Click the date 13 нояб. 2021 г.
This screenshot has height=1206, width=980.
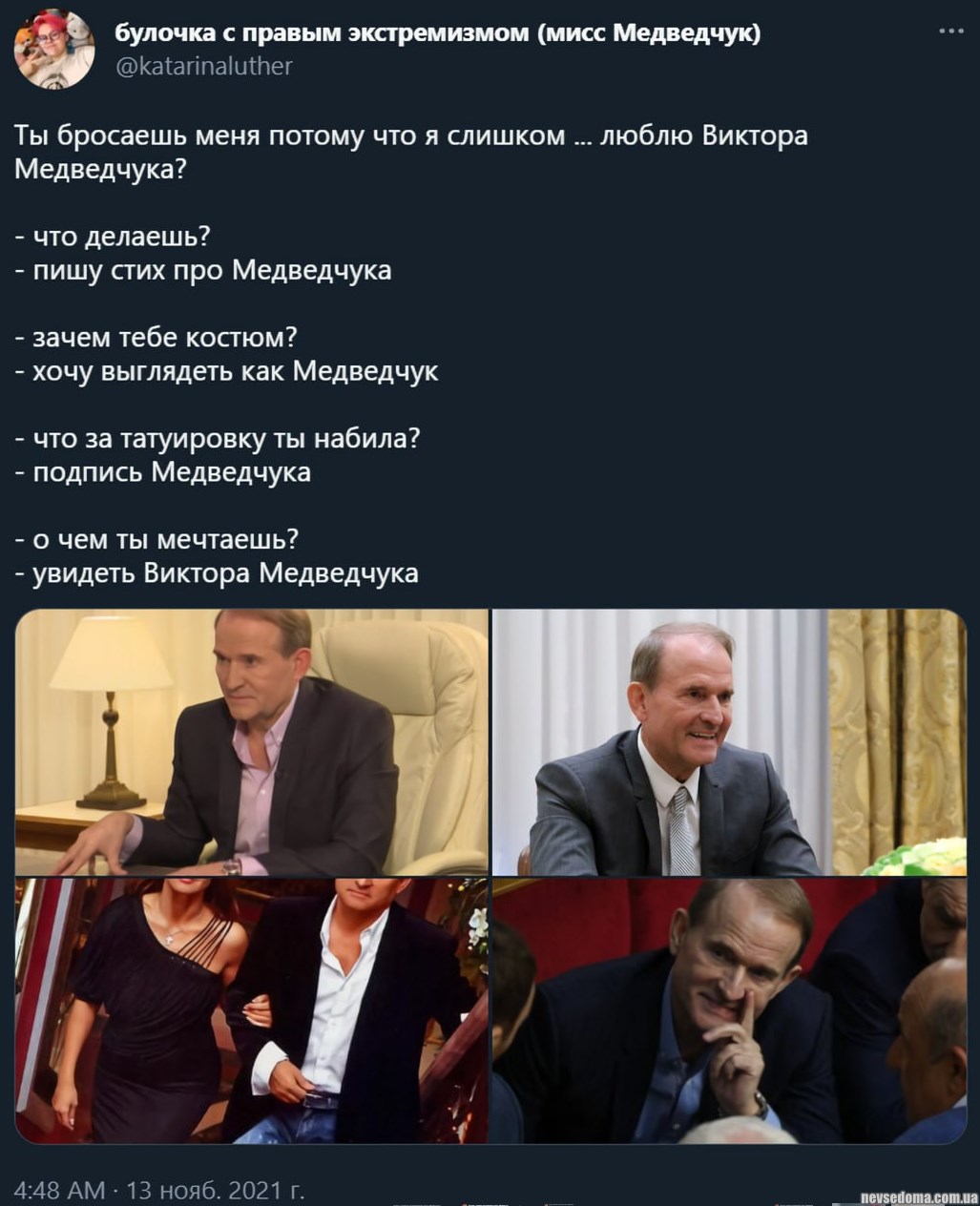point(216,1190)
